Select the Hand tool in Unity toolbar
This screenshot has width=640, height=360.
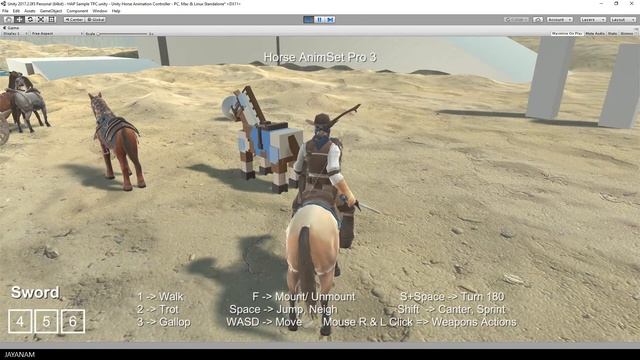click(8, 19)
